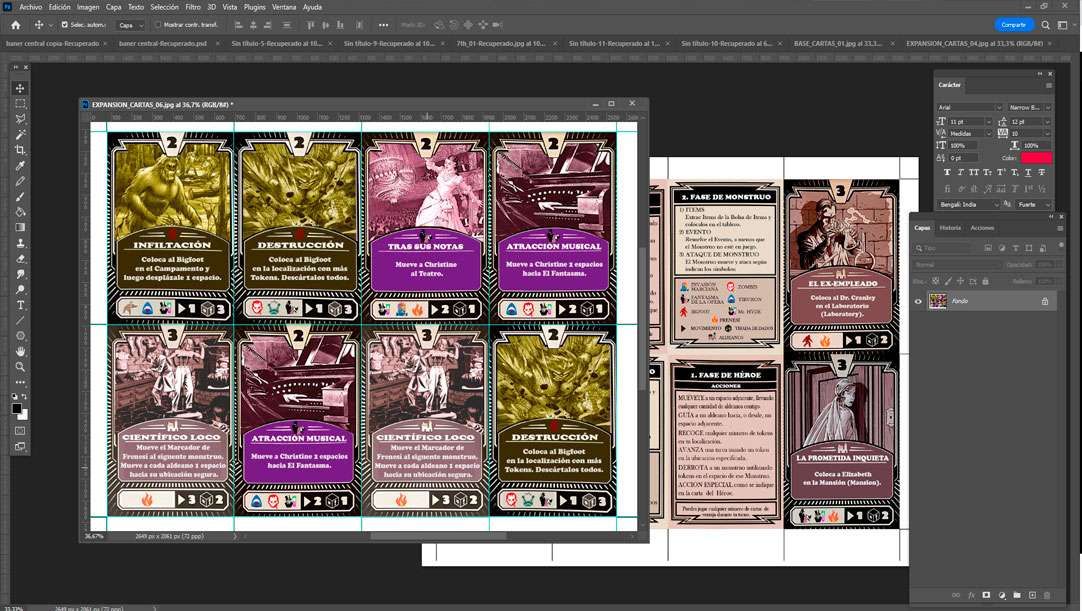The width and height of the screenshot is (1082, 611).
Task: Click the red text Color swatch
Action: (1036, 158)
